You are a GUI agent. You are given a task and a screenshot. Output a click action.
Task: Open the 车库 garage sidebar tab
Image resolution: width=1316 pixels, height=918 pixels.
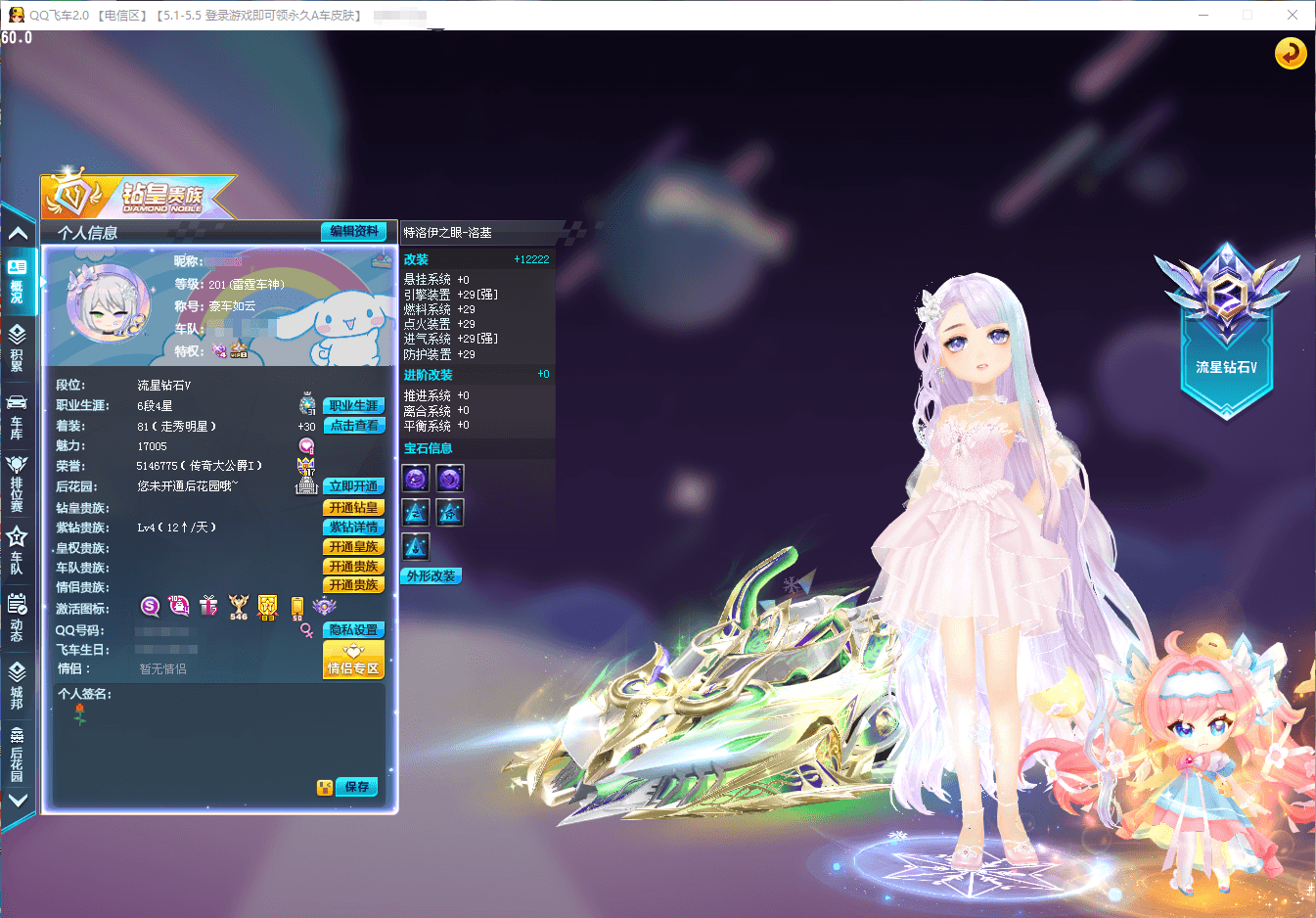[x=18, y=417]
